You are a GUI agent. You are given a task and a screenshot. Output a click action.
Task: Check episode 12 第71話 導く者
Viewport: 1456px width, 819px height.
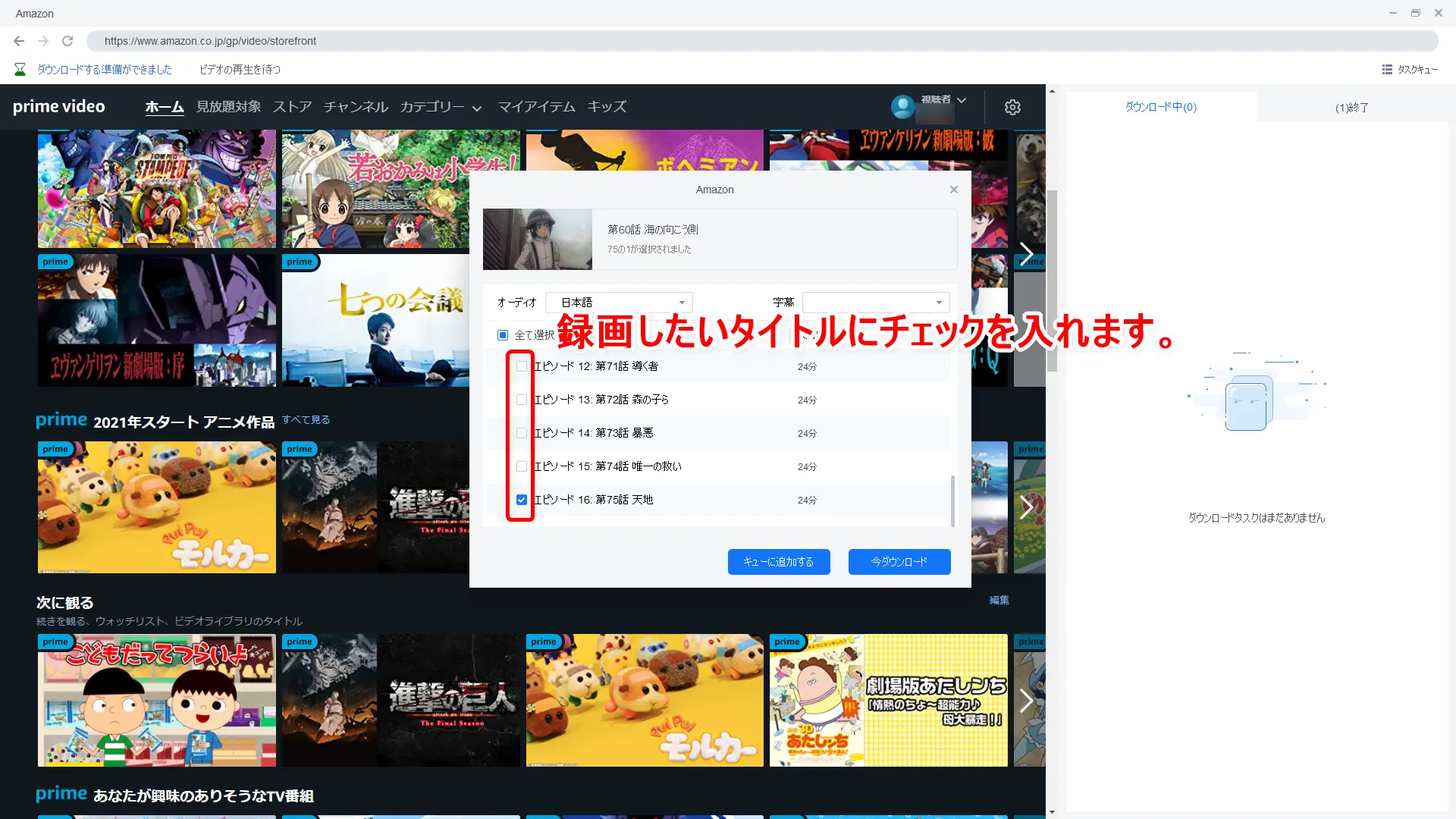pos(522,366)
